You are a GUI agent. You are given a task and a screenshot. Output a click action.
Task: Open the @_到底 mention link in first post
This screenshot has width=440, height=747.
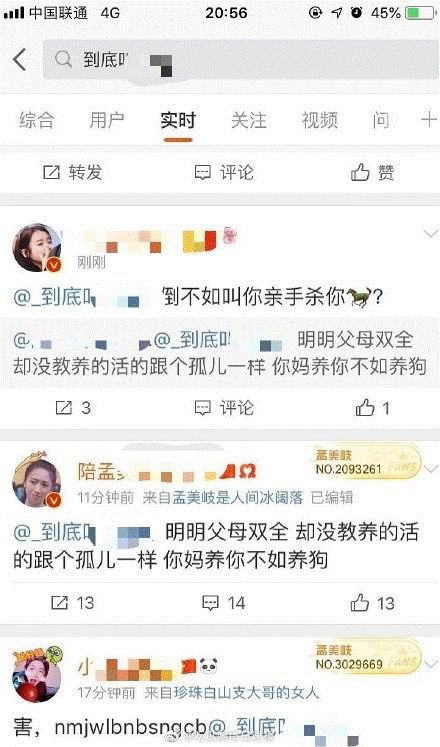pyautogui.click(x=81, y=297)
